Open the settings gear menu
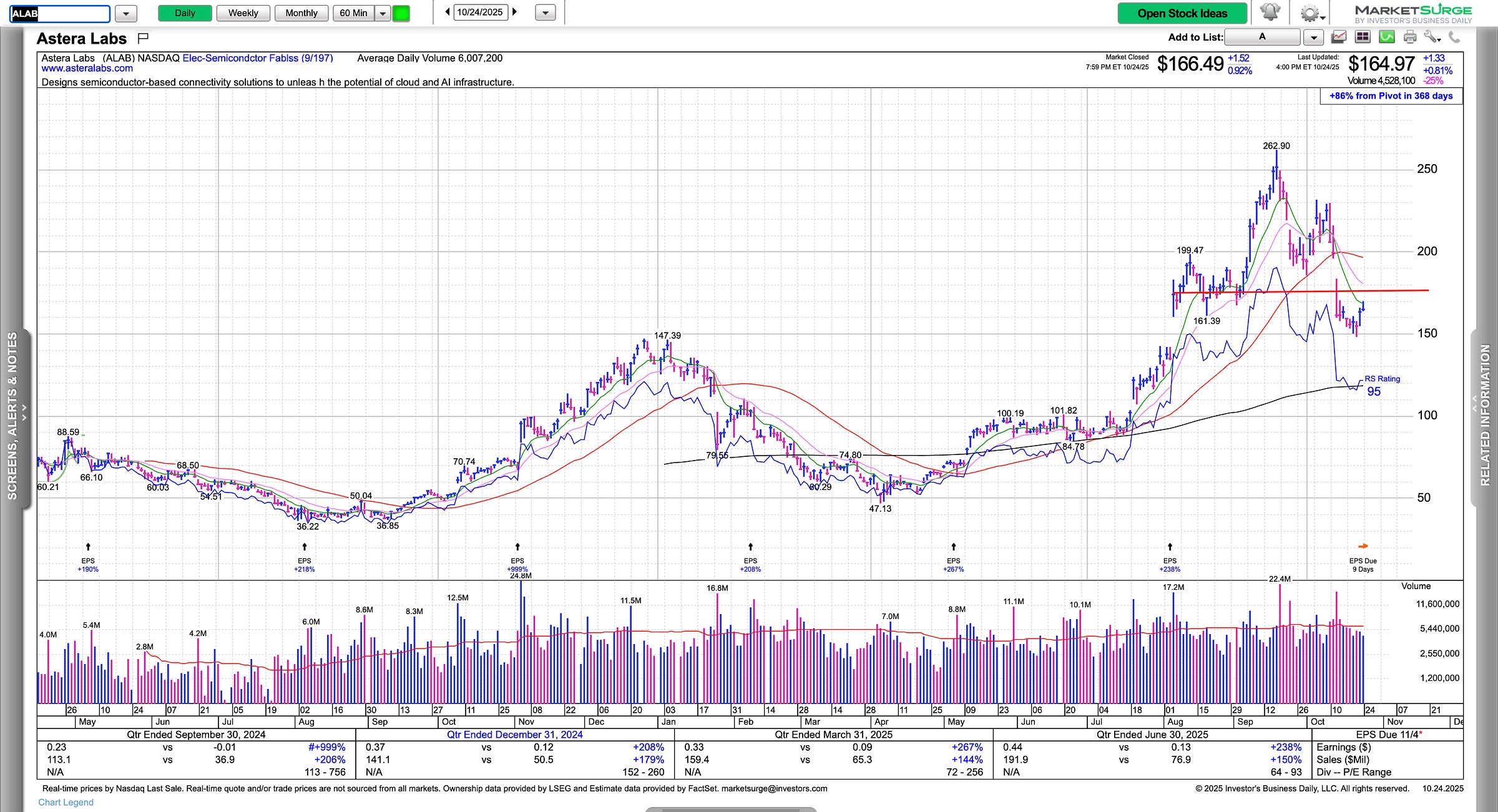The height and width of the screenshot is (812, 1498). [x=1311, y=13]
